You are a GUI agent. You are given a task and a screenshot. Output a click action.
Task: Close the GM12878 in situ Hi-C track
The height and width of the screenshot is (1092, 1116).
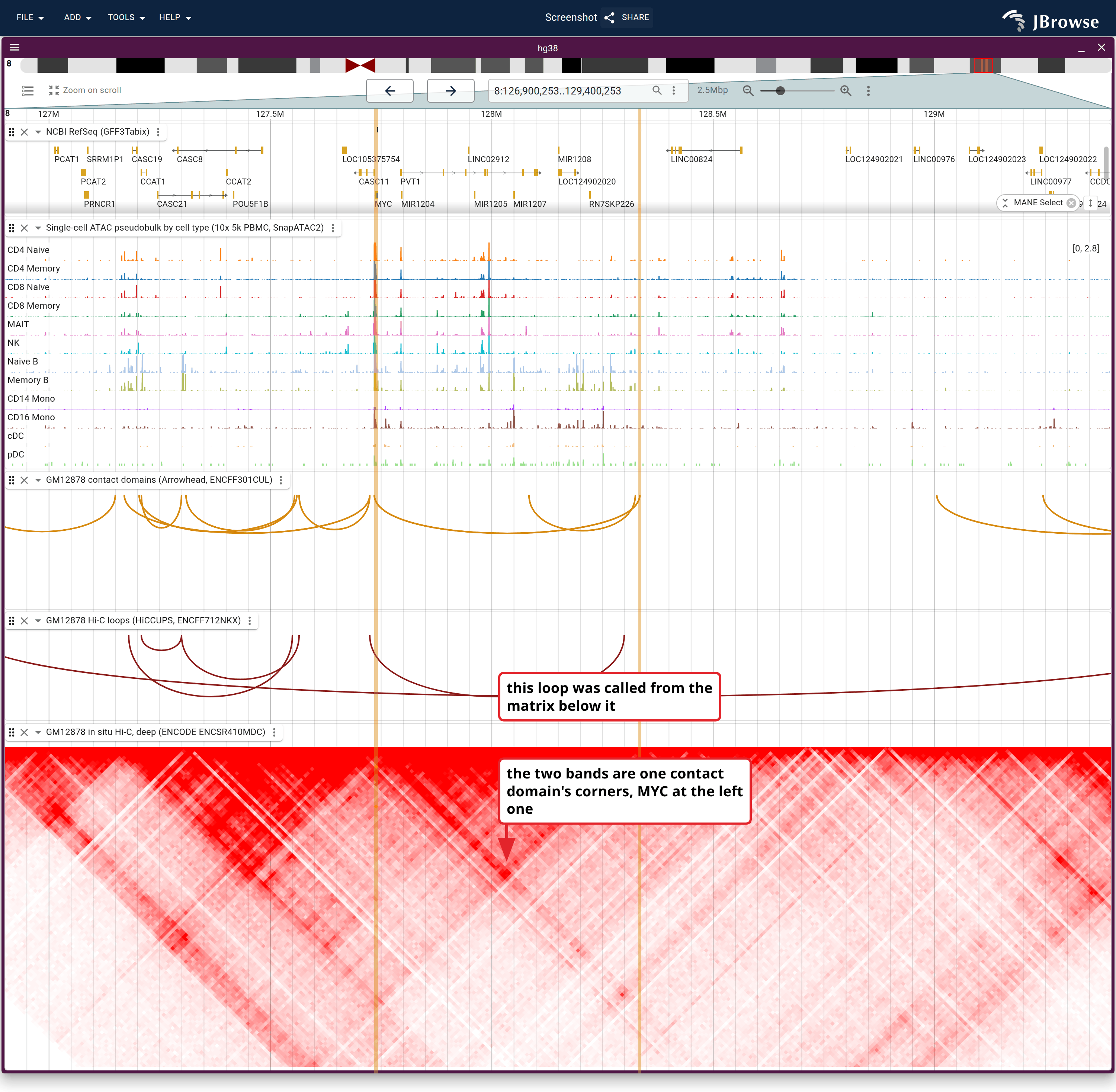tap(24, 732)
